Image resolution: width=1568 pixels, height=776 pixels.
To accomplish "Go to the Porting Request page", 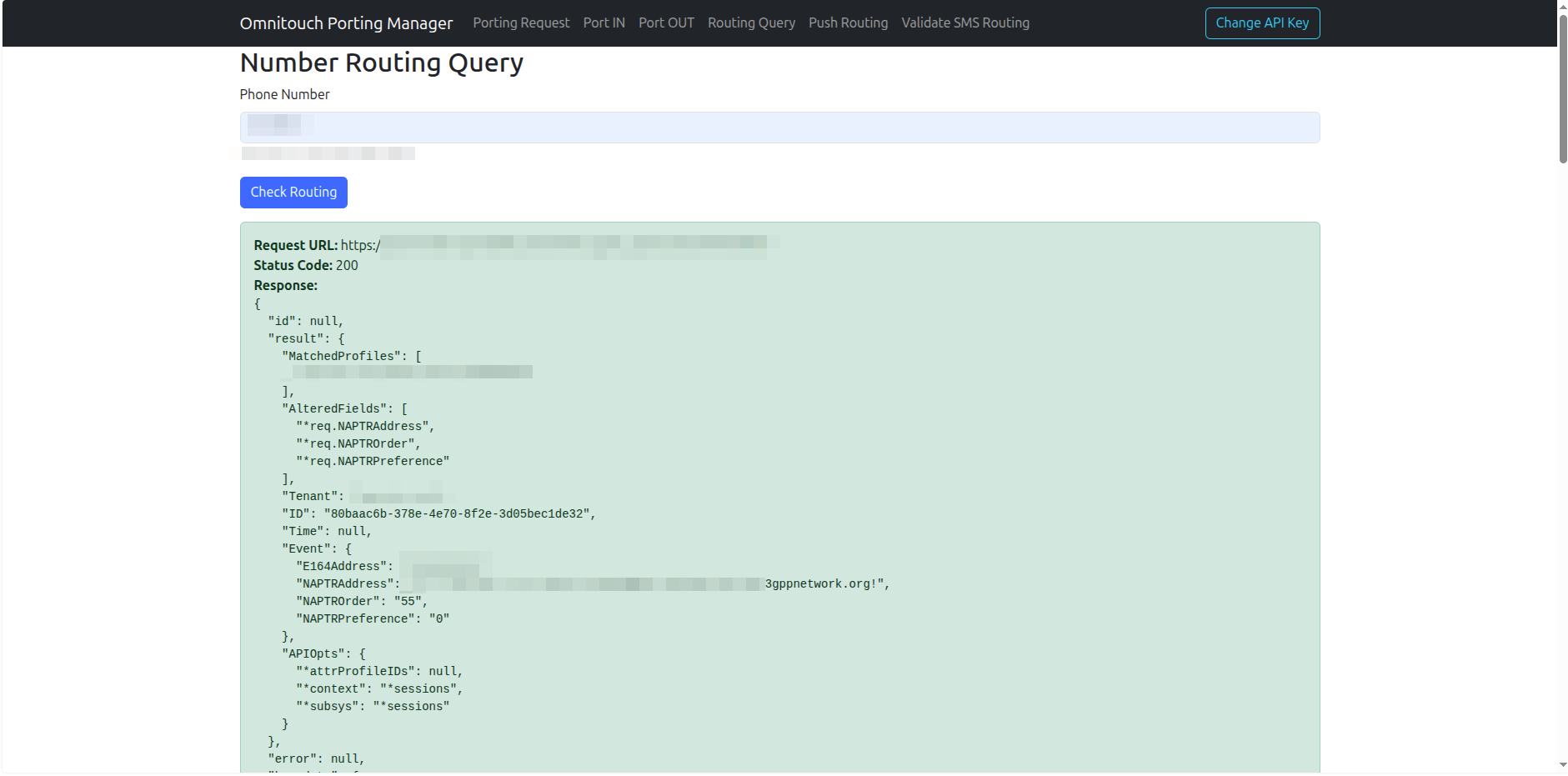I will click(521, 23).
